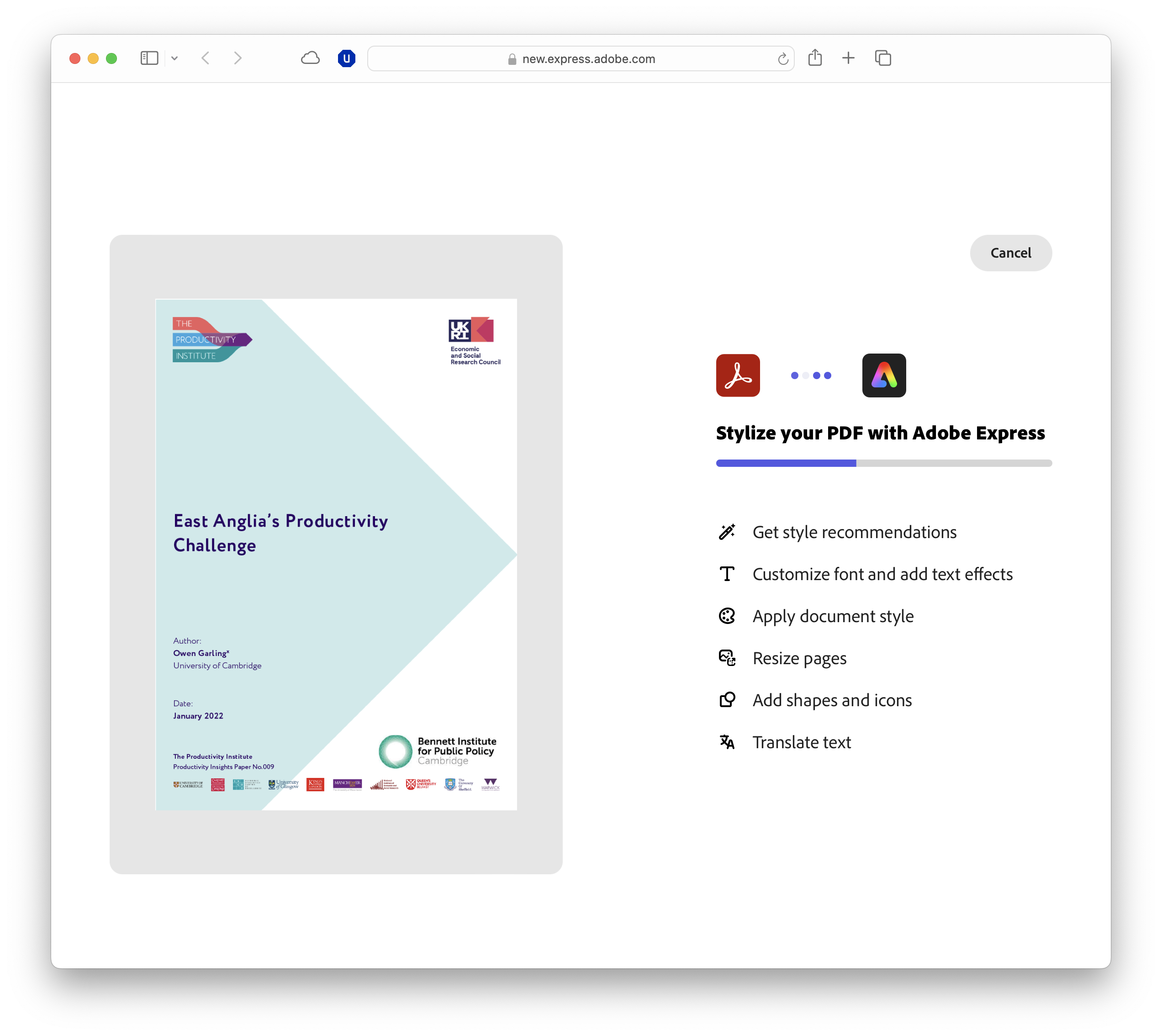Screen dimensions: 1162x1036
Task: Show the tab overview
Action: (x=882, y=58)
